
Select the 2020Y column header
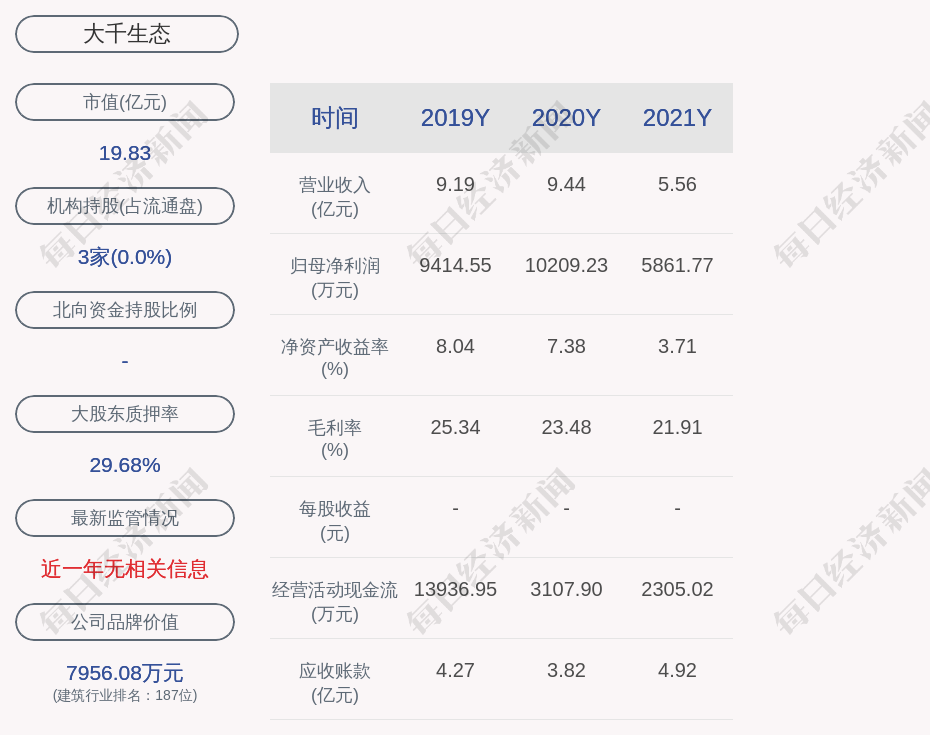tap(566, 118)
